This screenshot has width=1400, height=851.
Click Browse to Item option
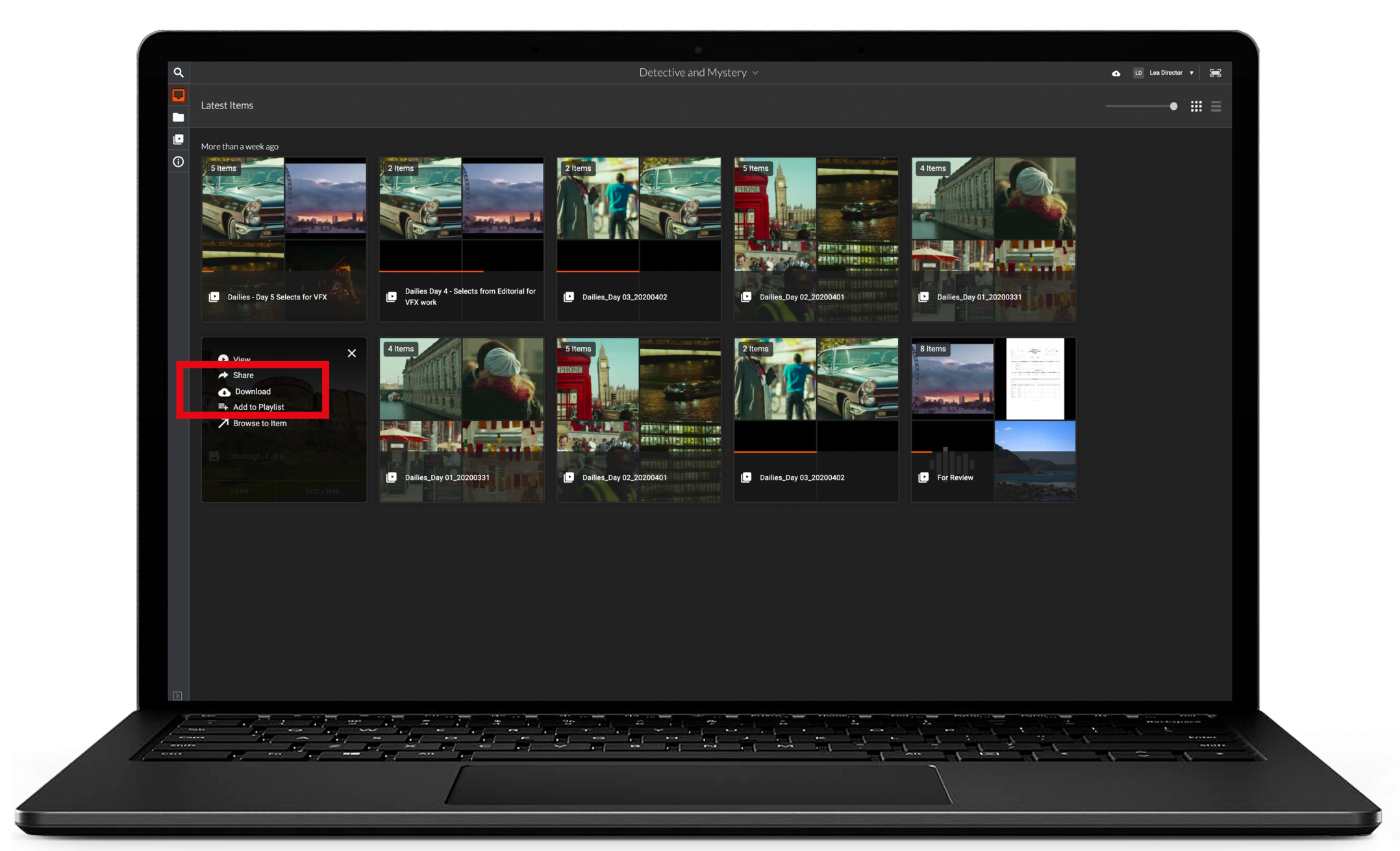[259, 424]
